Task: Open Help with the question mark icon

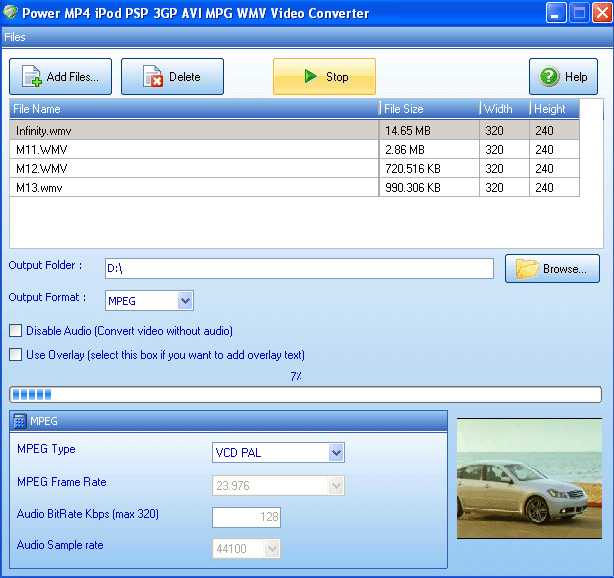Action: 549,77
